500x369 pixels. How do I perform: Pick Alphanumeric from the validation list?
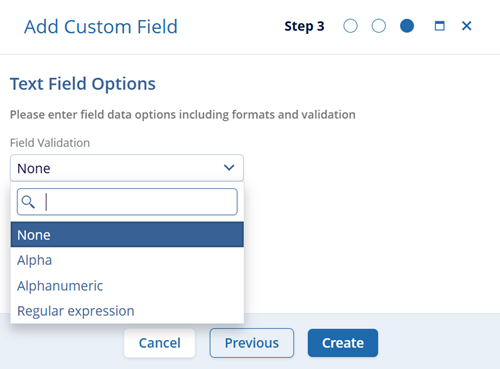127,286
